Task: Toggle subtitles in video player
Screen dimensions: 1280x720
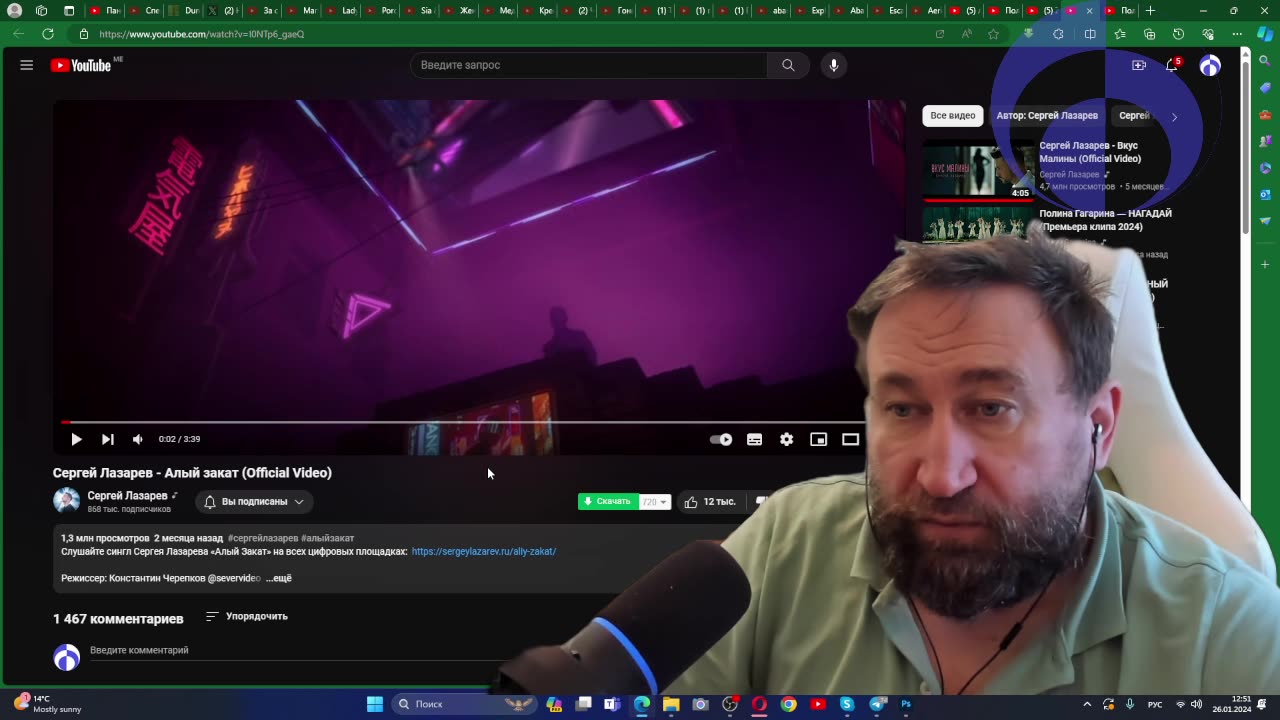Action: [755, 439]
